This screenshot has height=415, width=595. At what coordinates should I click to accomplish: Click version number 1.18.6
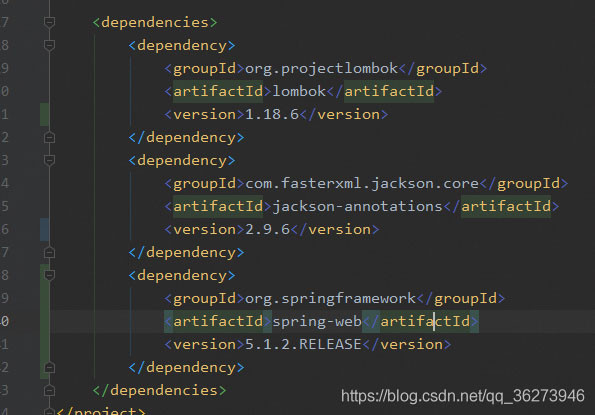tap(272, 115)
